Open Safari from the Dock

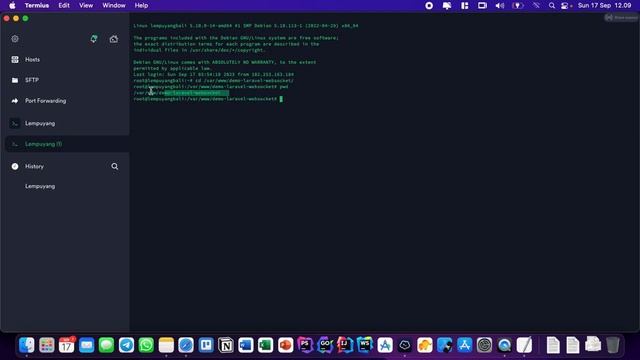tap(186, 345)
